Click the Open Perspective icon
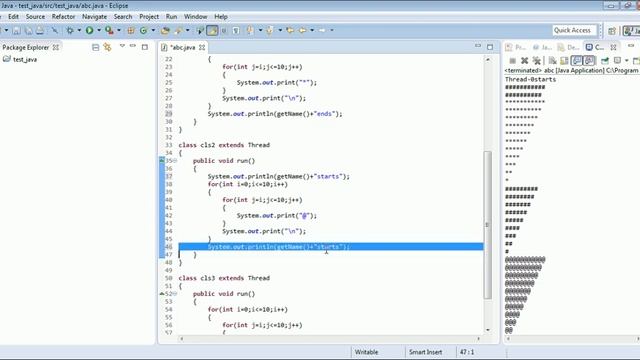 (611, 31)
